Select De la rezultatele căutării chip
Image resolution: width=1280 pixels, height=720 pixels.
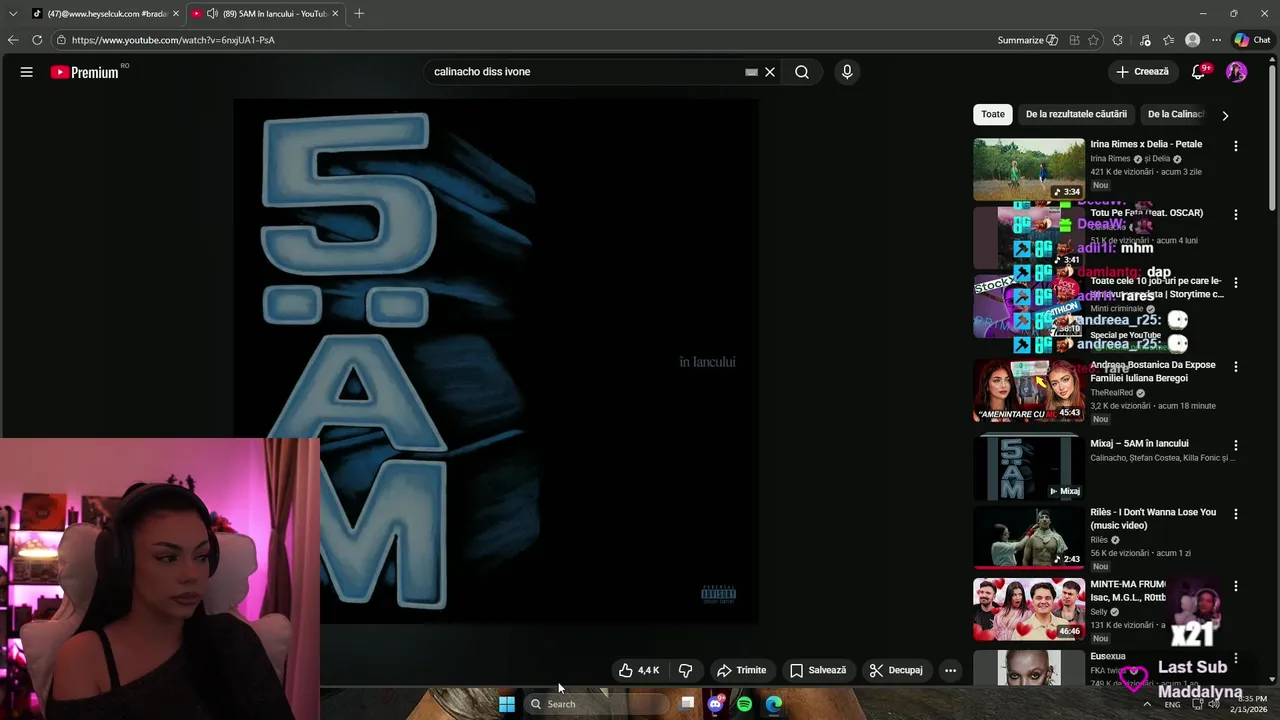pyautogui.click(x=1076, y=114)
